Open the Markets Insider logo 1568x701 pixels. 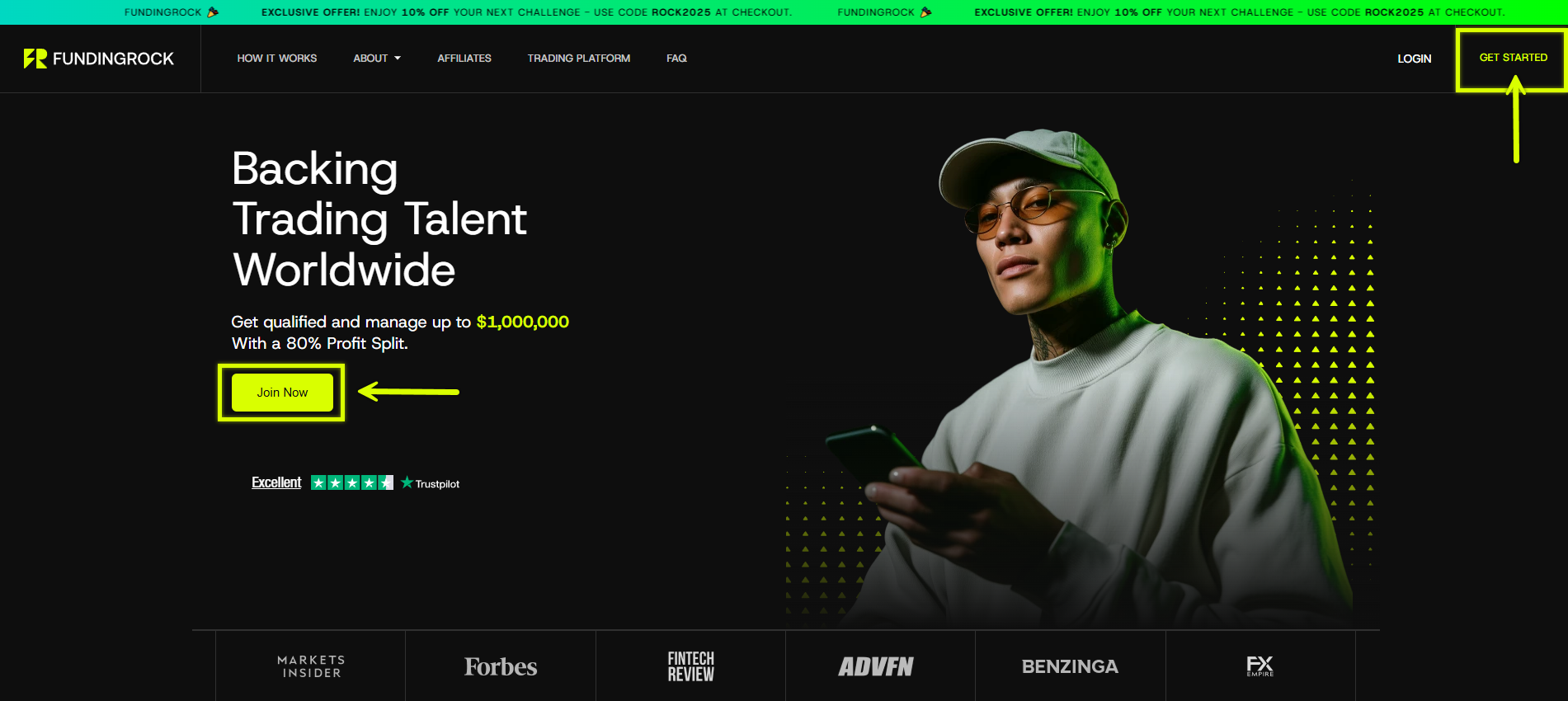[311, 666]
